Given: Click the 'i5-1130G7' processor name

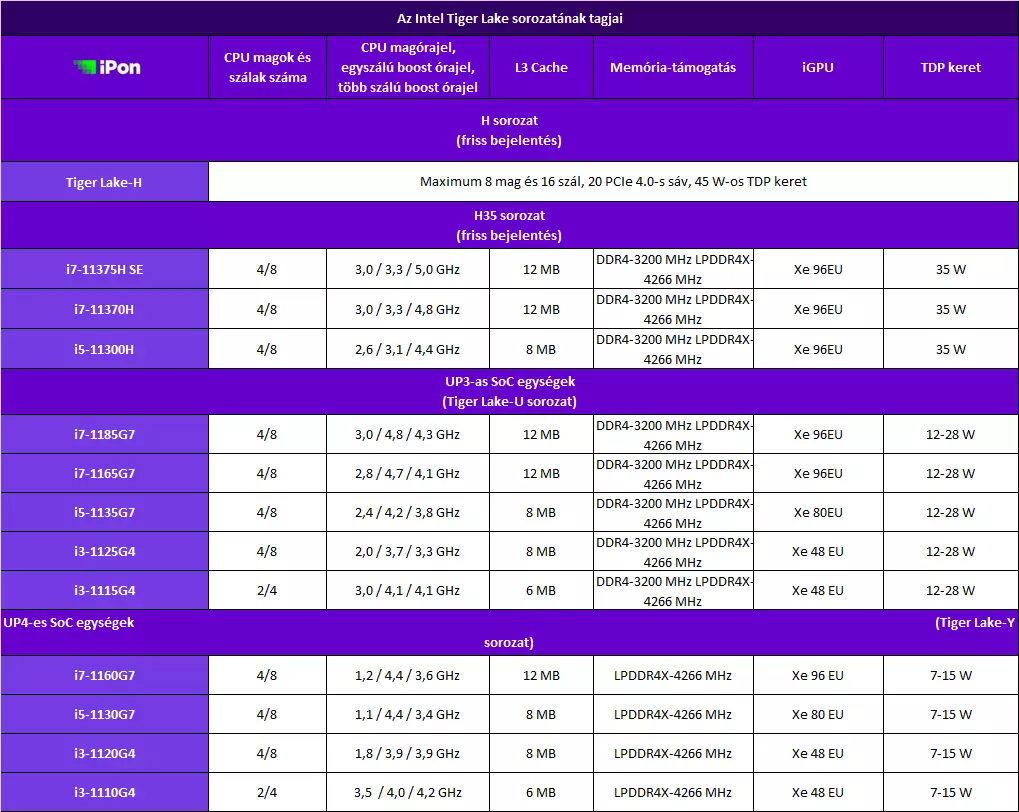Looking at the screenshot, I should (x=104, y=714).
